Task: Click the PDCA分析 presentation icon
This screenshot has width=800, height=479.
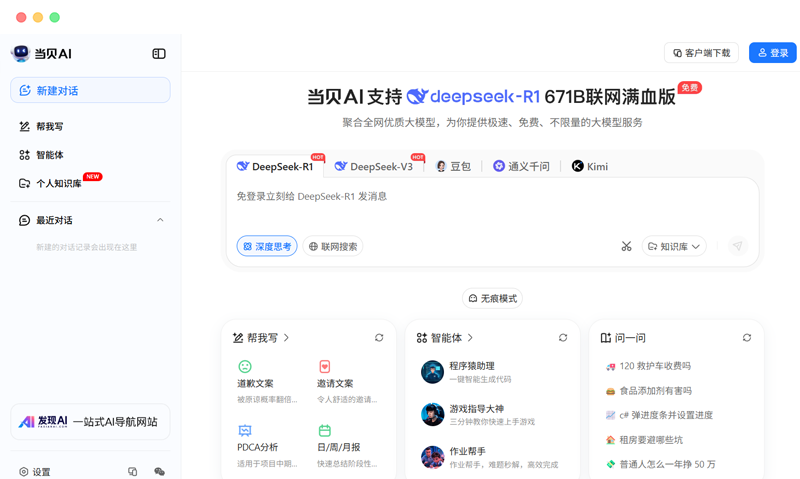Action: (245, 431)
